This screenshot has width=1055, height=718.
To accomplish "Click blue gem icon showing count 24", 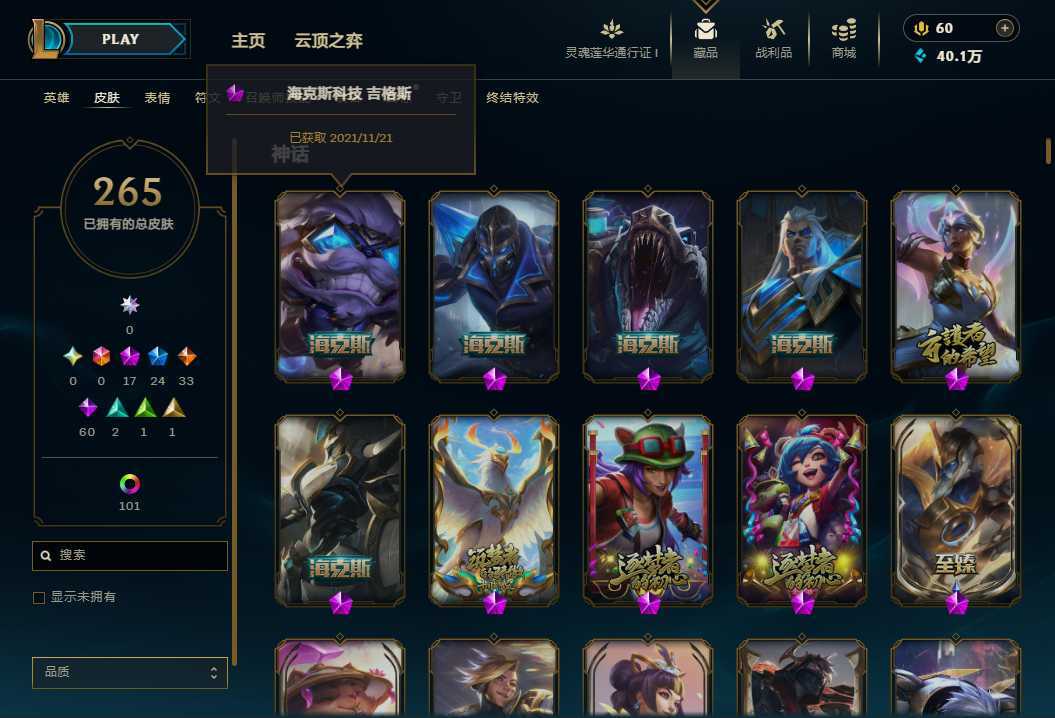I will coord(157,356).
